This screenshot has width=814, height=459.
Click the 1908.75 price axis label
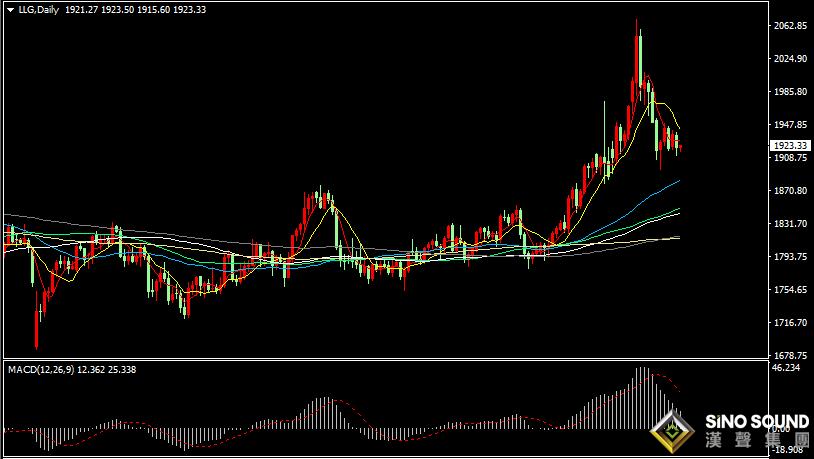pyautogui.click(x=790, y=158)
